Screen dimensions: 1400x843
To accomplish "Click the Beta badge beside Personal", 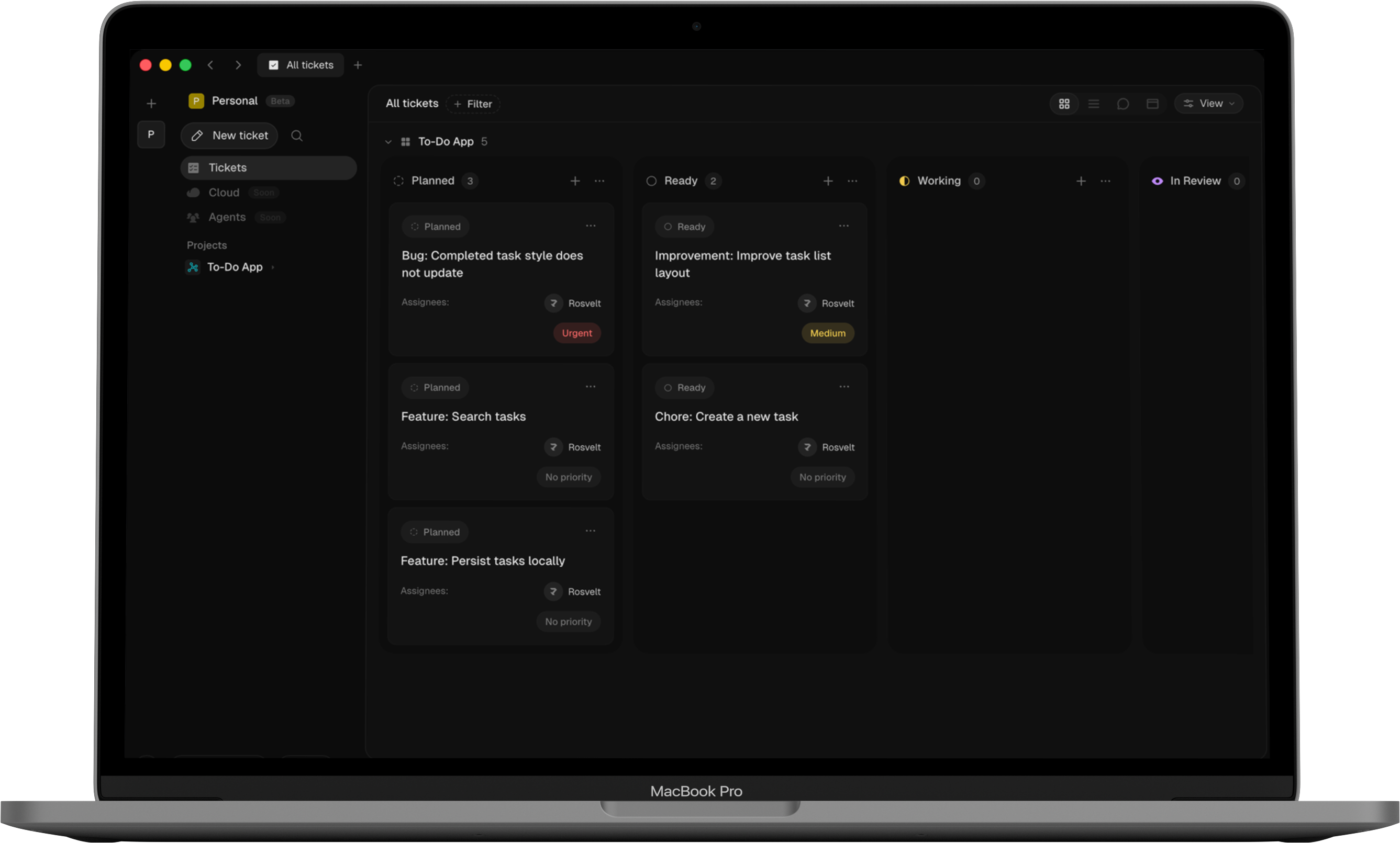I will pos(280,101).
